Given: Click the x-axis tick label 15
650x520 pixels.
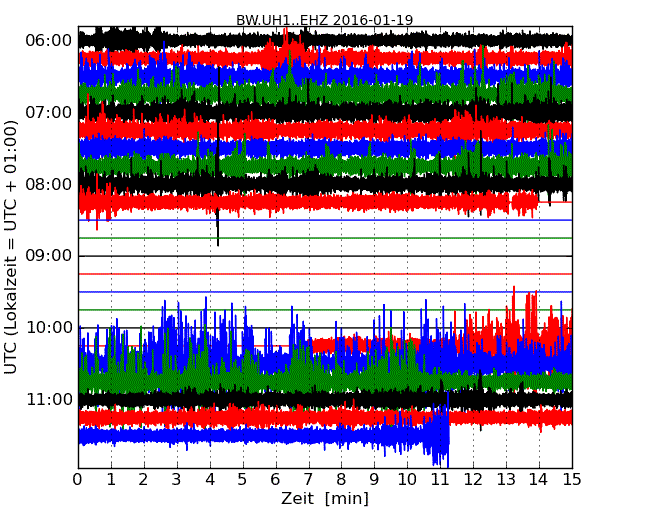Looking at the screenshot, I should click(x=572, y=478).
